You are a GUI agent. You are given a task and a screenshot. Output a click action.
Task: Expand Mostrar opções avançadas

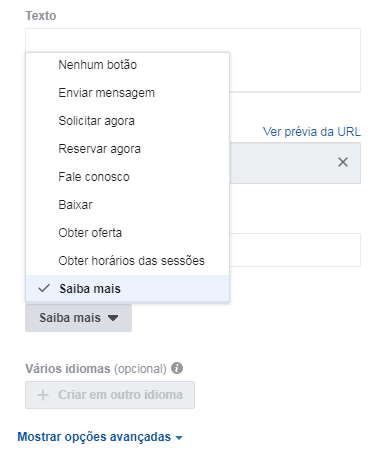(100, 437)
